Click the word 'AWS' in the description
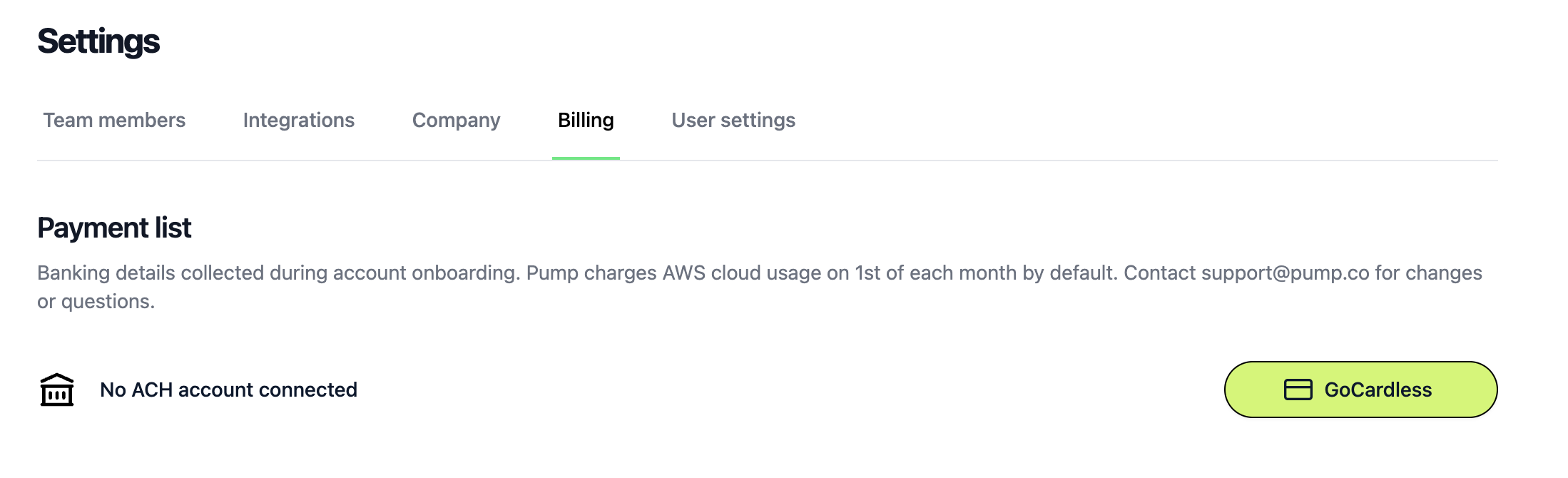 (683, 273)
